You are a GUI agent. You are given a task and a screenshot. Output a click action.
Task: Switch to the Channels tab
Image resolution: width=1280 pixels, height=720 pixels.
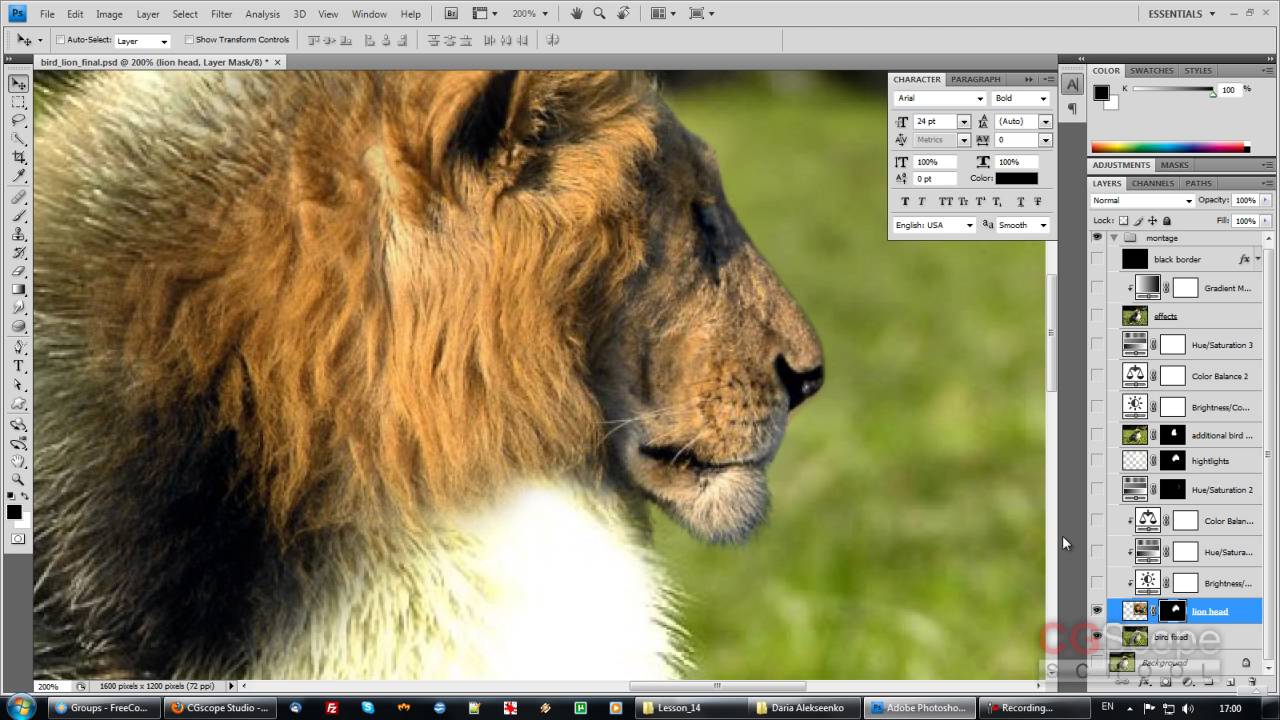tap(1153, 183)
